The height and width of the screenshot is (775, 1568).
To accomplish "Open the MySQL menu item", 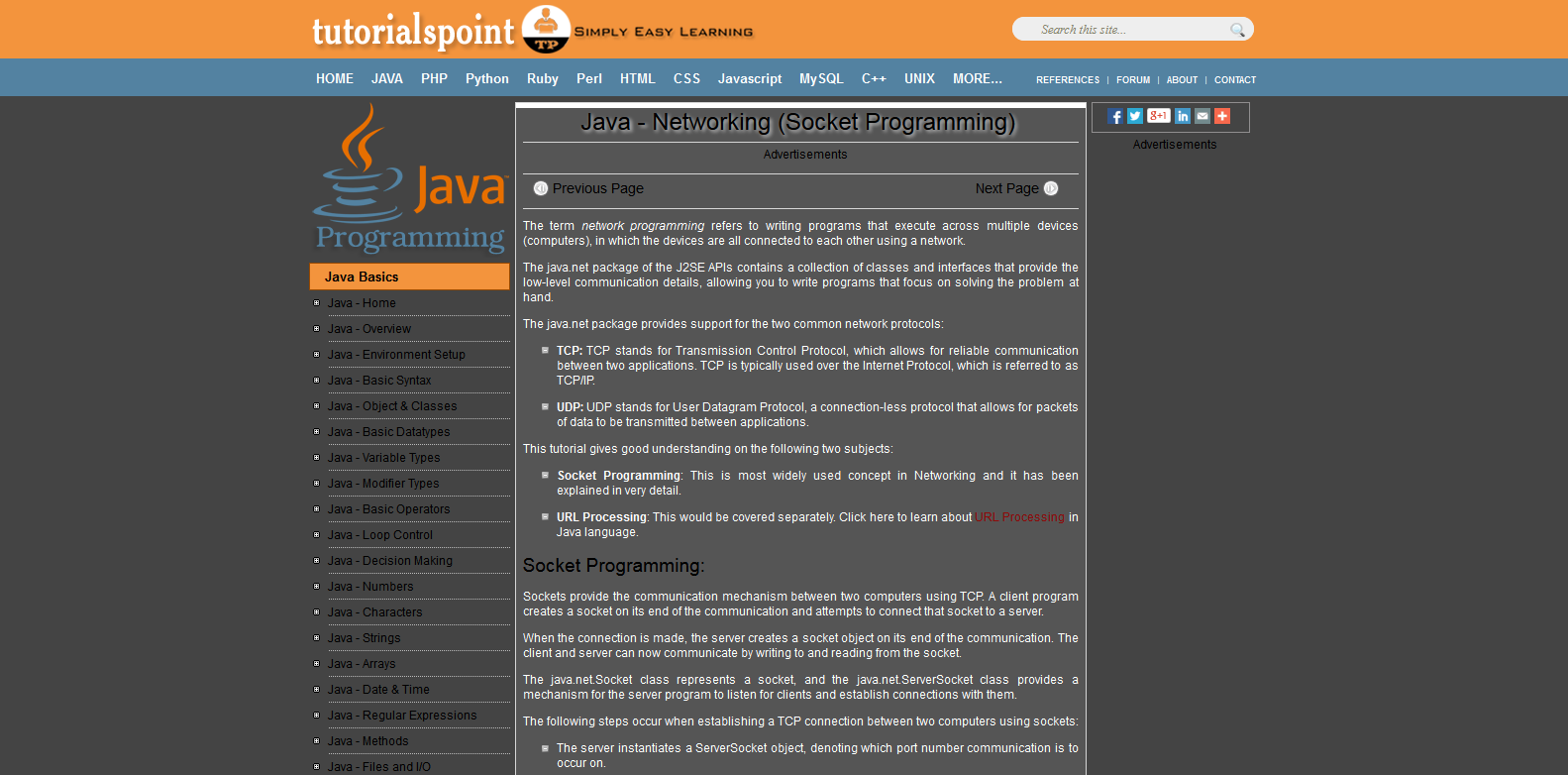I will pos(821,78).
